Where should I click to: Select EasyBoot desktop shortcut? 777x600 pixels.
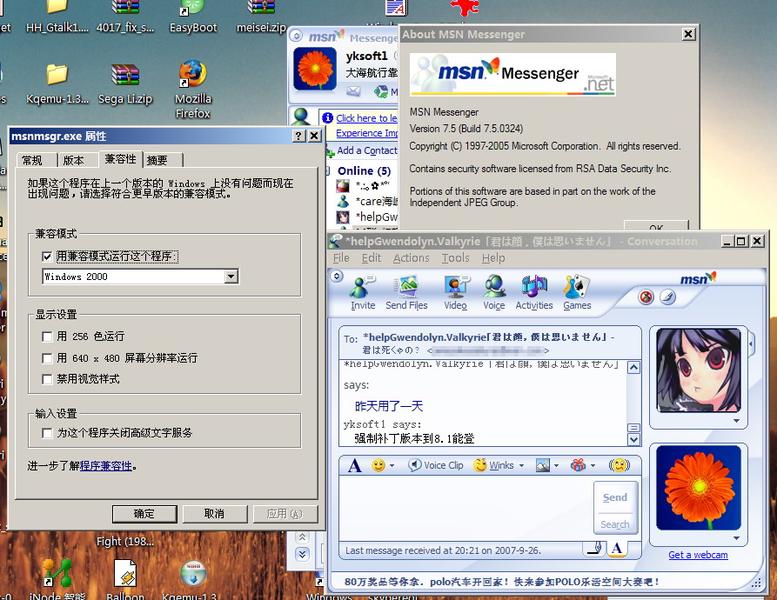click(193, 17)
